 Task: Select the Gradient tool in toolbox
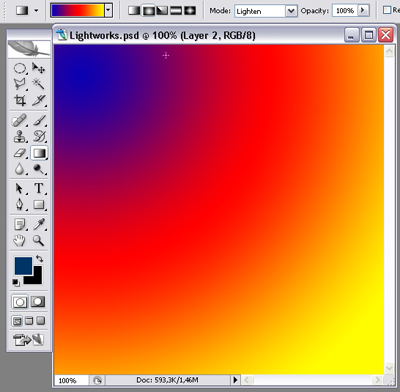click(39, 153)
